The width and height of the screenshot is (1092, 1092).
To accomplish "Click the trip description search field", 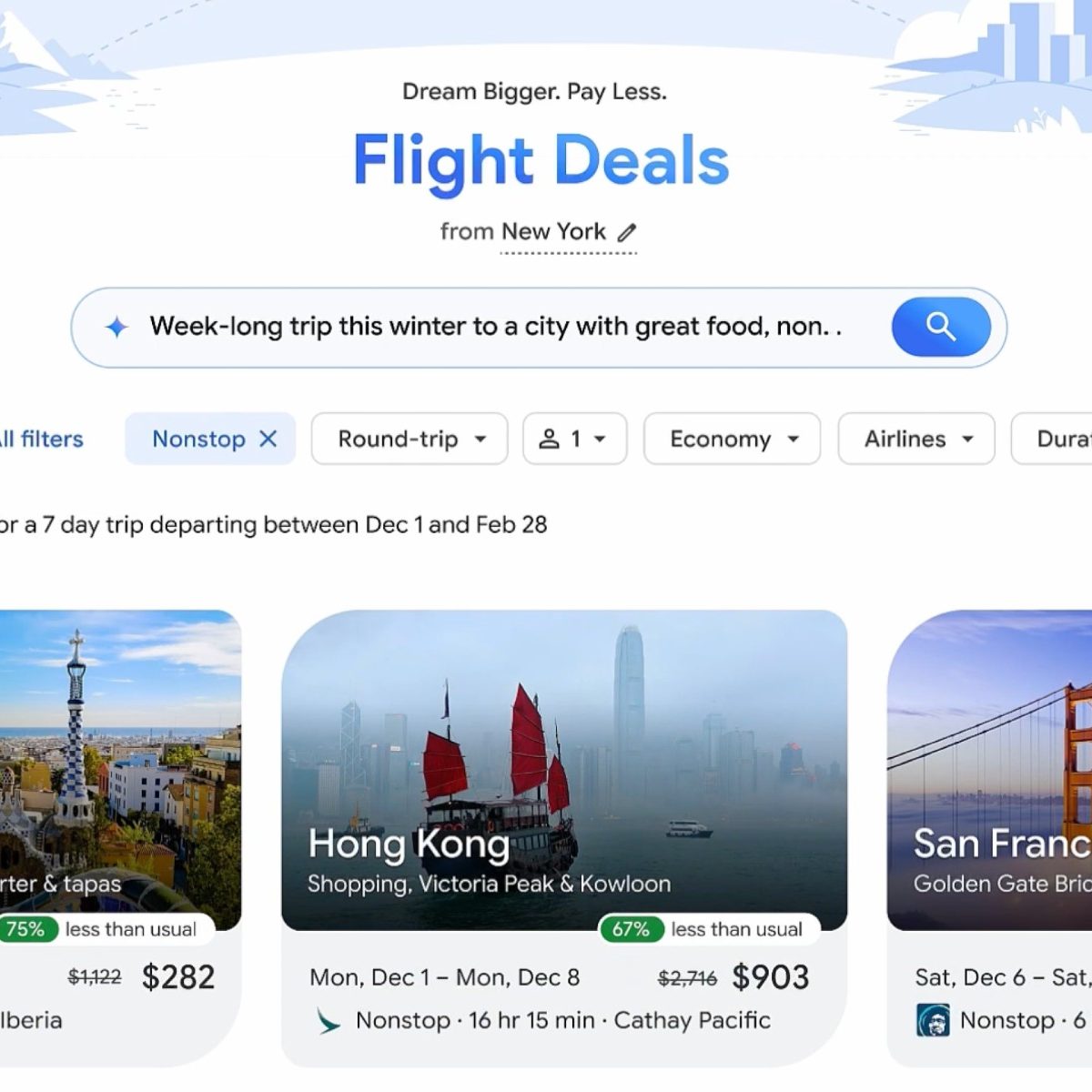I will coord(496,327).
